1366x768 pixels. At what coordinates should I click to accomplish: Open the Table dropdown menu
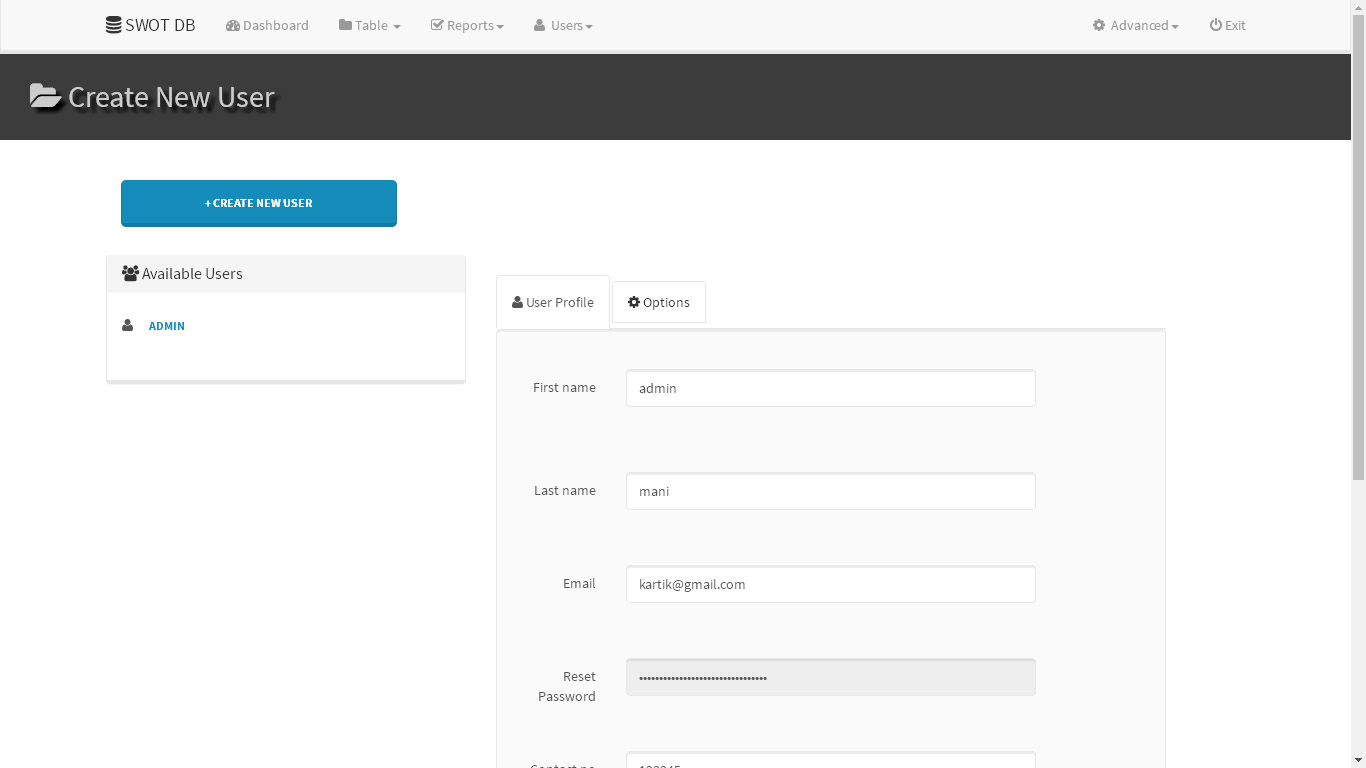[369, 25]
